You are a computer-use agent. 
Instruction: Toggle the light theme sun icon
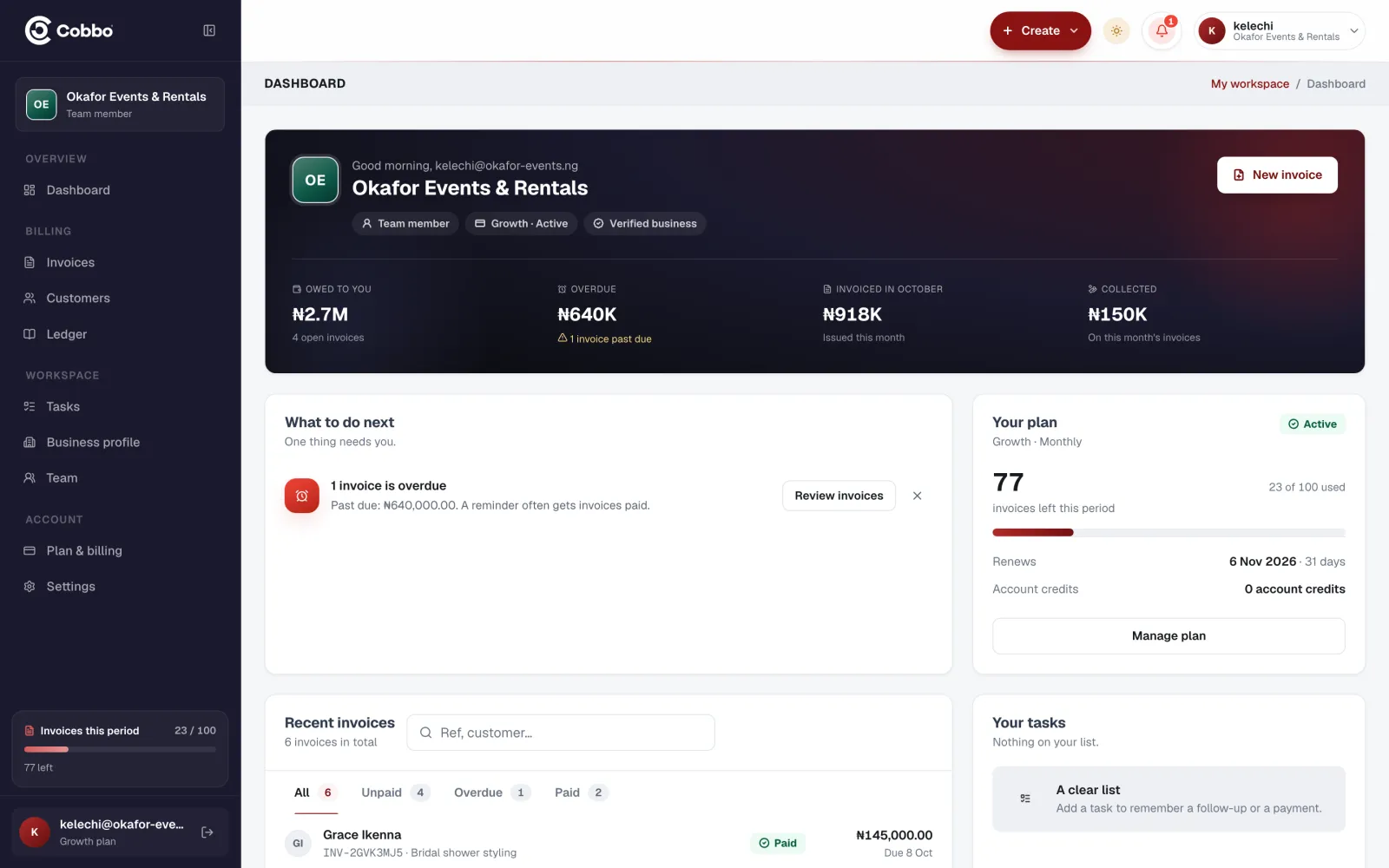tap(1116, 31)
